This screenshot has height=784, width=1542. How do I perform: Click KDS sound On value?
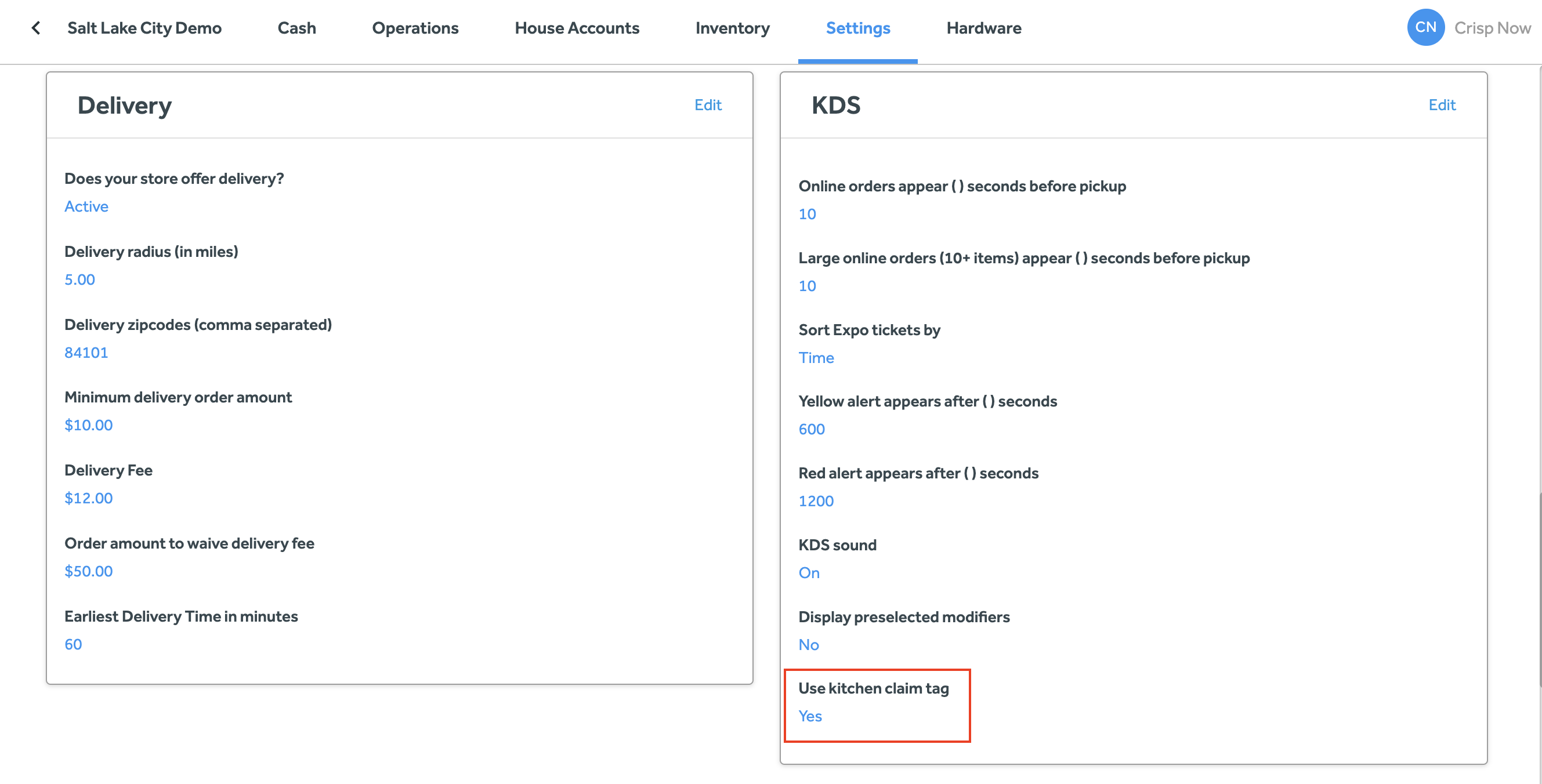809,573
